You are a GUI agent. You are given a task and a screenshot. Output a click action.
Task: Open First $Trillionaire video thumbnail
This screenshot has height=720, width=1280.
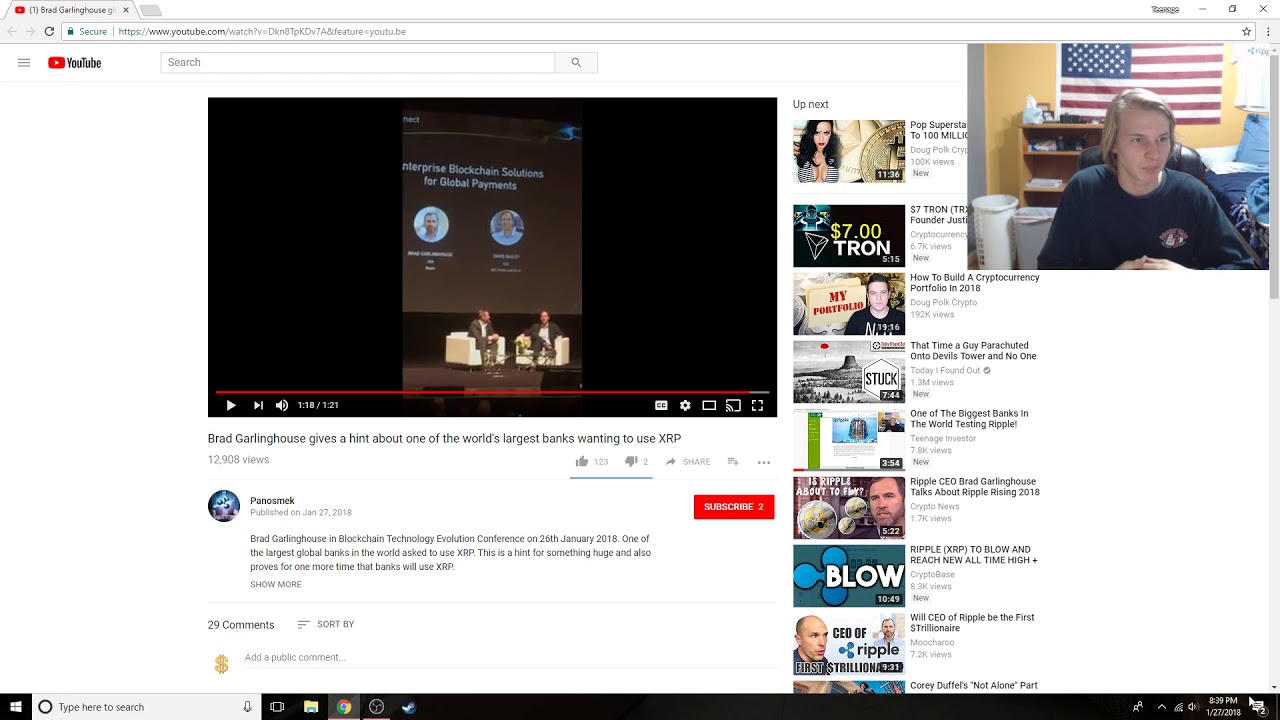(849, 644)
